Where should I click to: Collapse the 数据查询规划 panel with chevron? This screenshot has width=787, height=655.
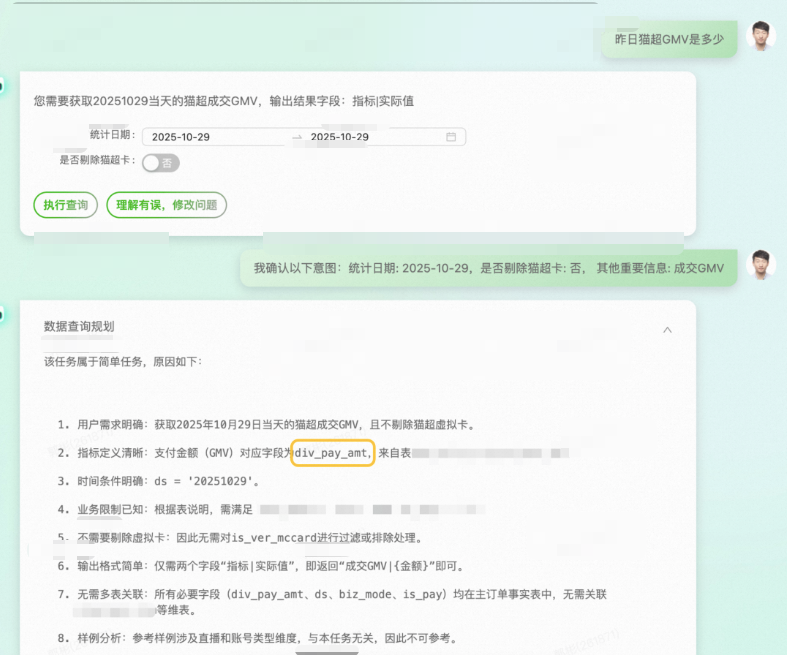click(x=668, y=328)
